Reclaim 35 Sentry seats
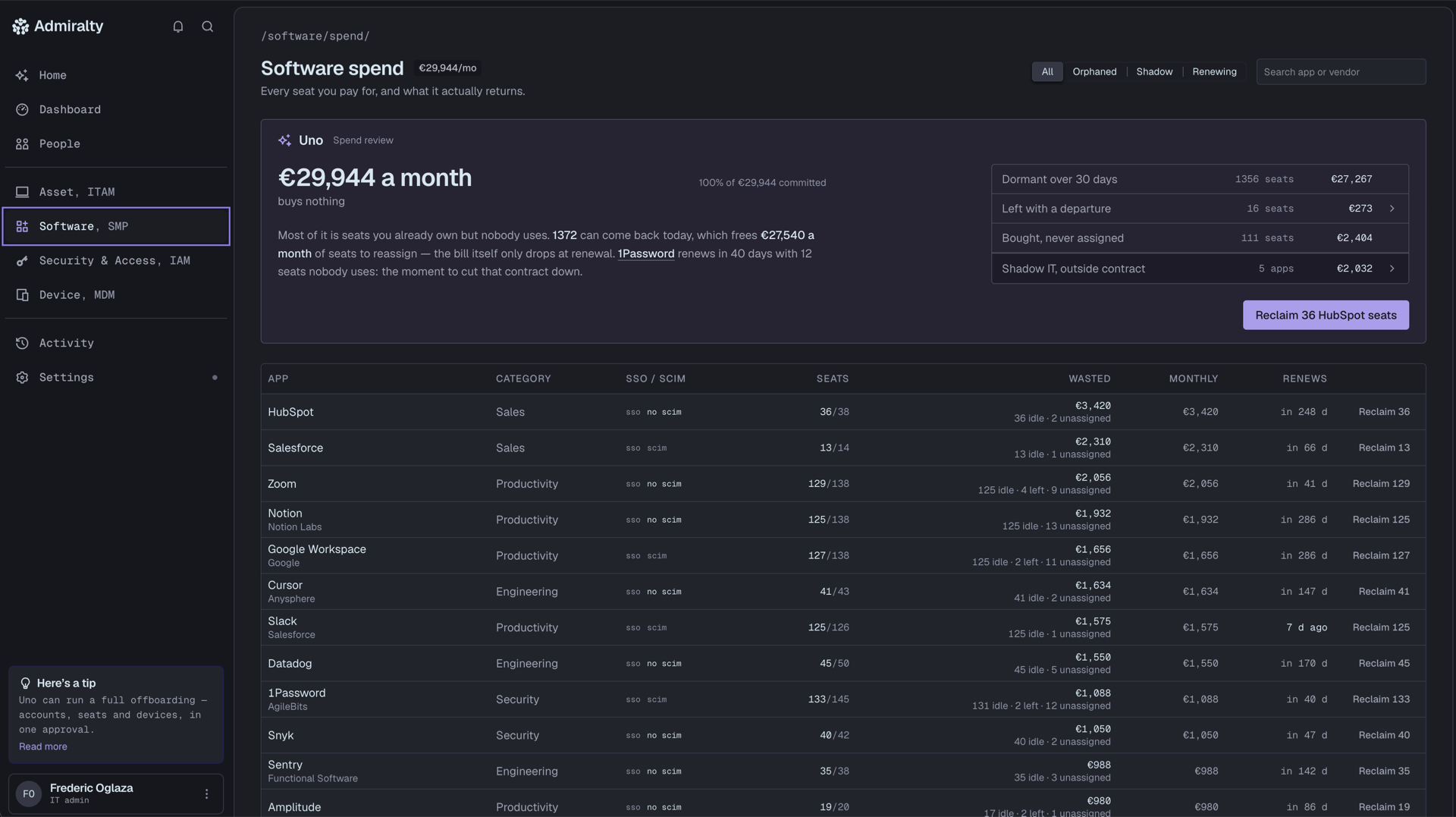 point(1384,771)
